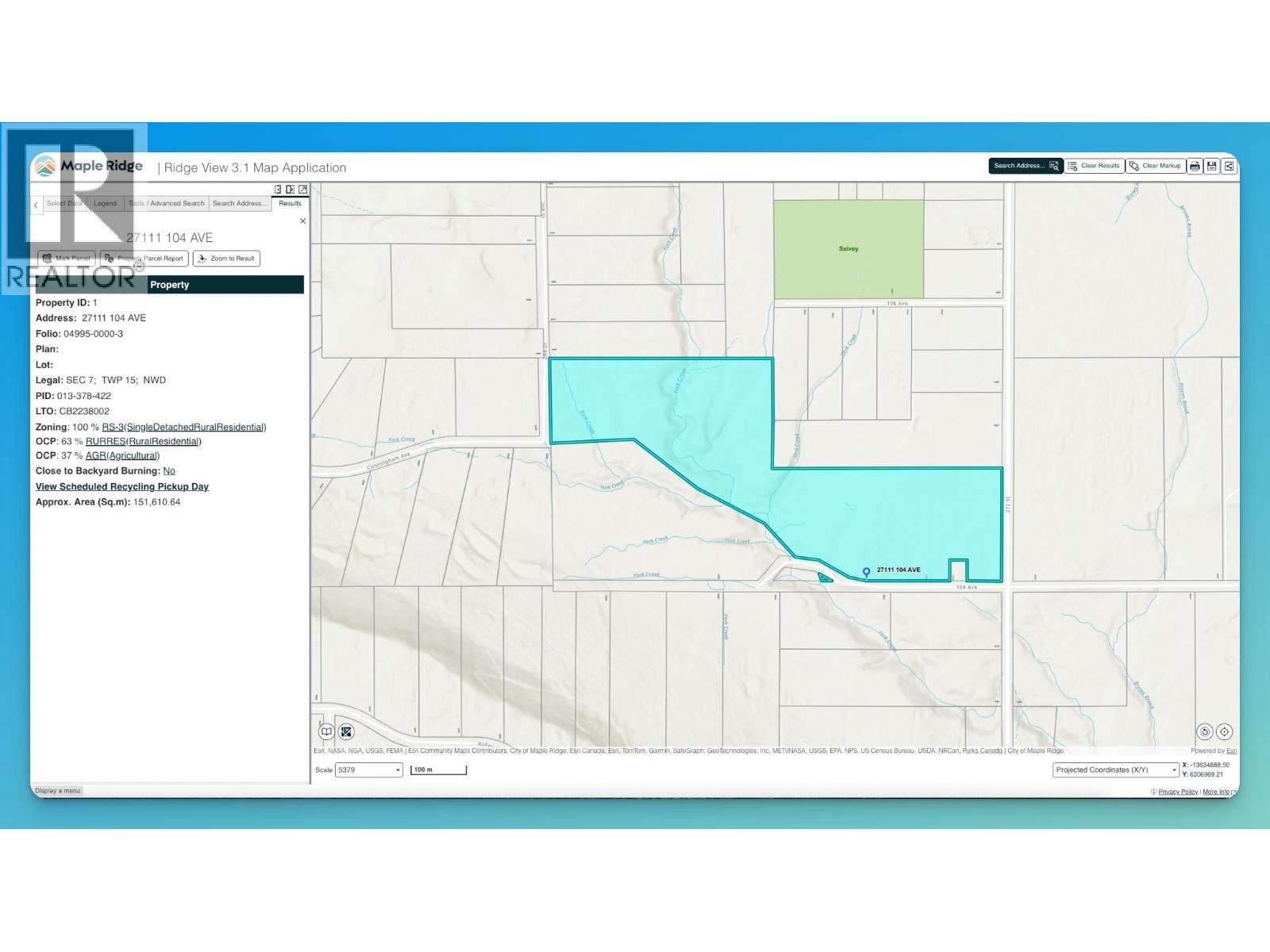The height and width of the screenshot is (952, 1270).
Task: Click the save floppy disk icon
Action: (x=1211, y=166)
